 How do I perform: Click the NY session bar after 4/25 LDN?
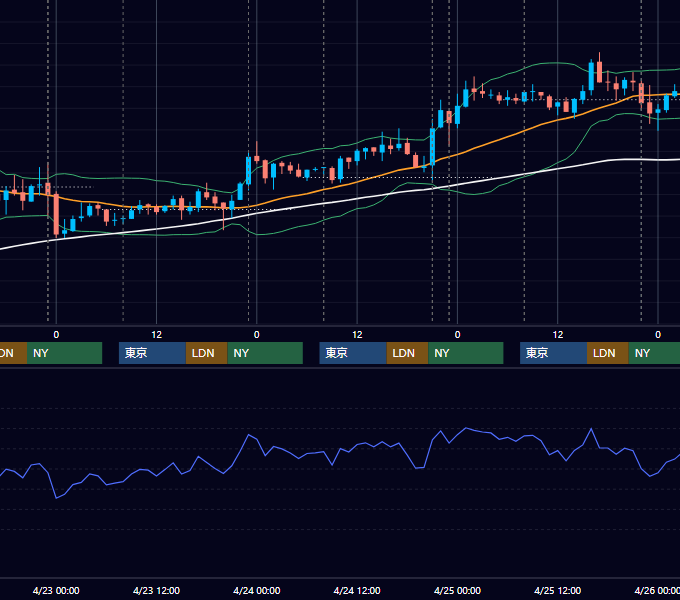tap(654, 353)
